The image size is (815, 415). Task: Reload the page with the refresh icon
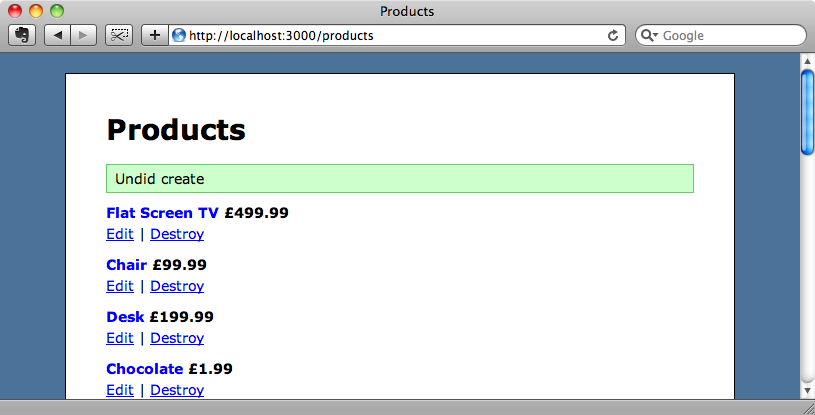click(x=613, y=35)
